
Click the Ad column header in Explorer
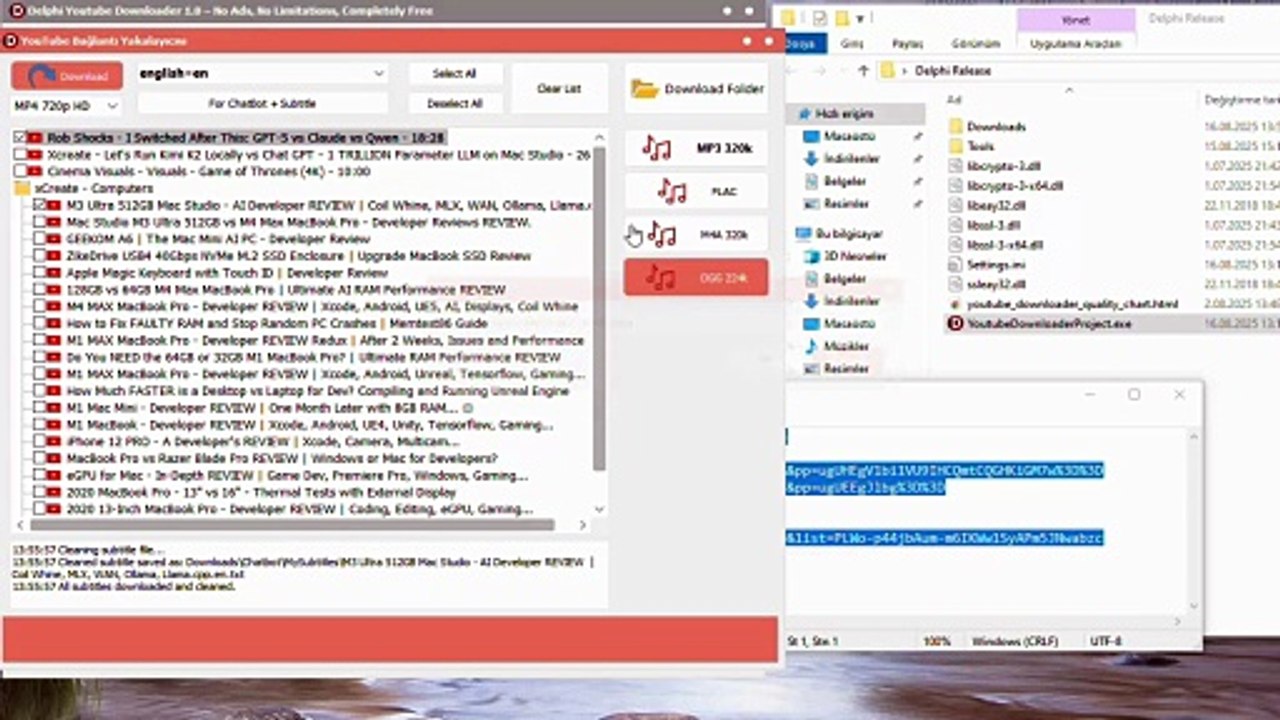[x=954, y=100]
